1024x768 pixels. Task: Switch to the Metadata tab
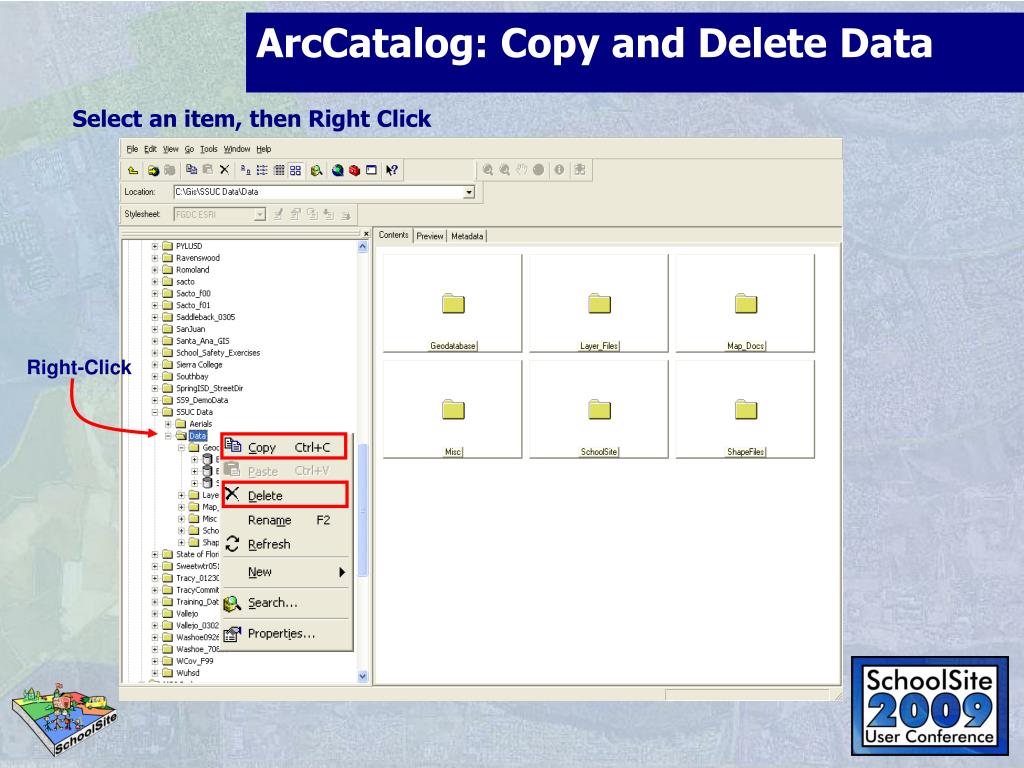pyautogui.click(x=467, y=236)
